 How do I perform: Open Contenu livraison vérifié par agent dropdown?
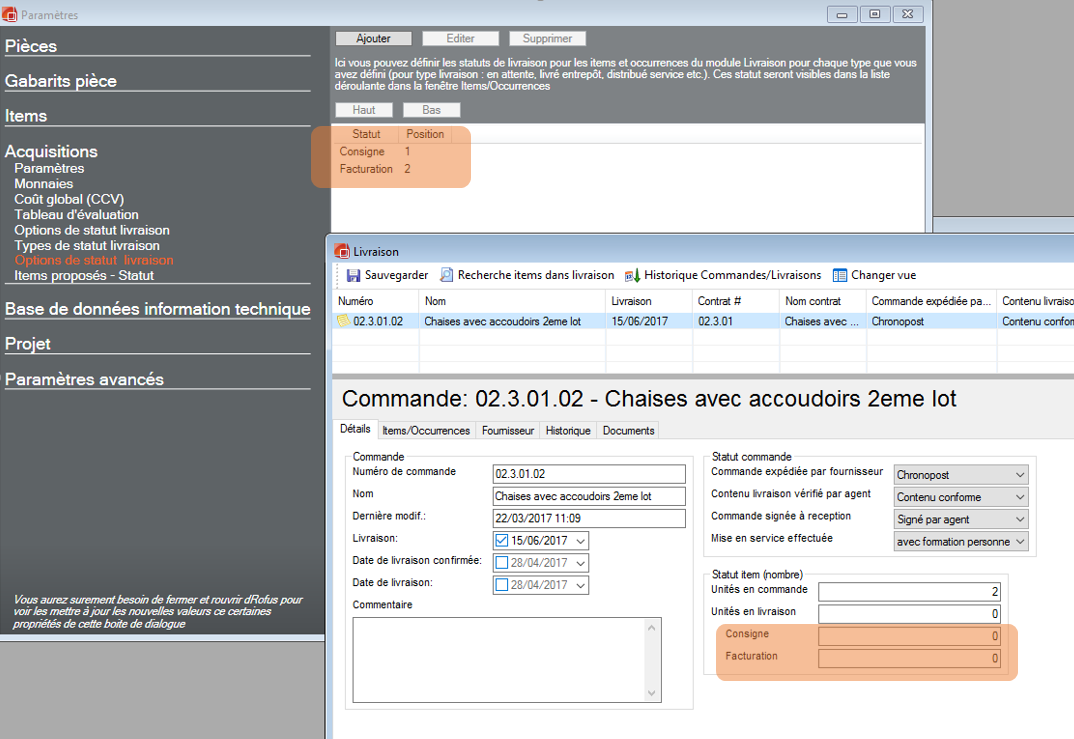1019,497
